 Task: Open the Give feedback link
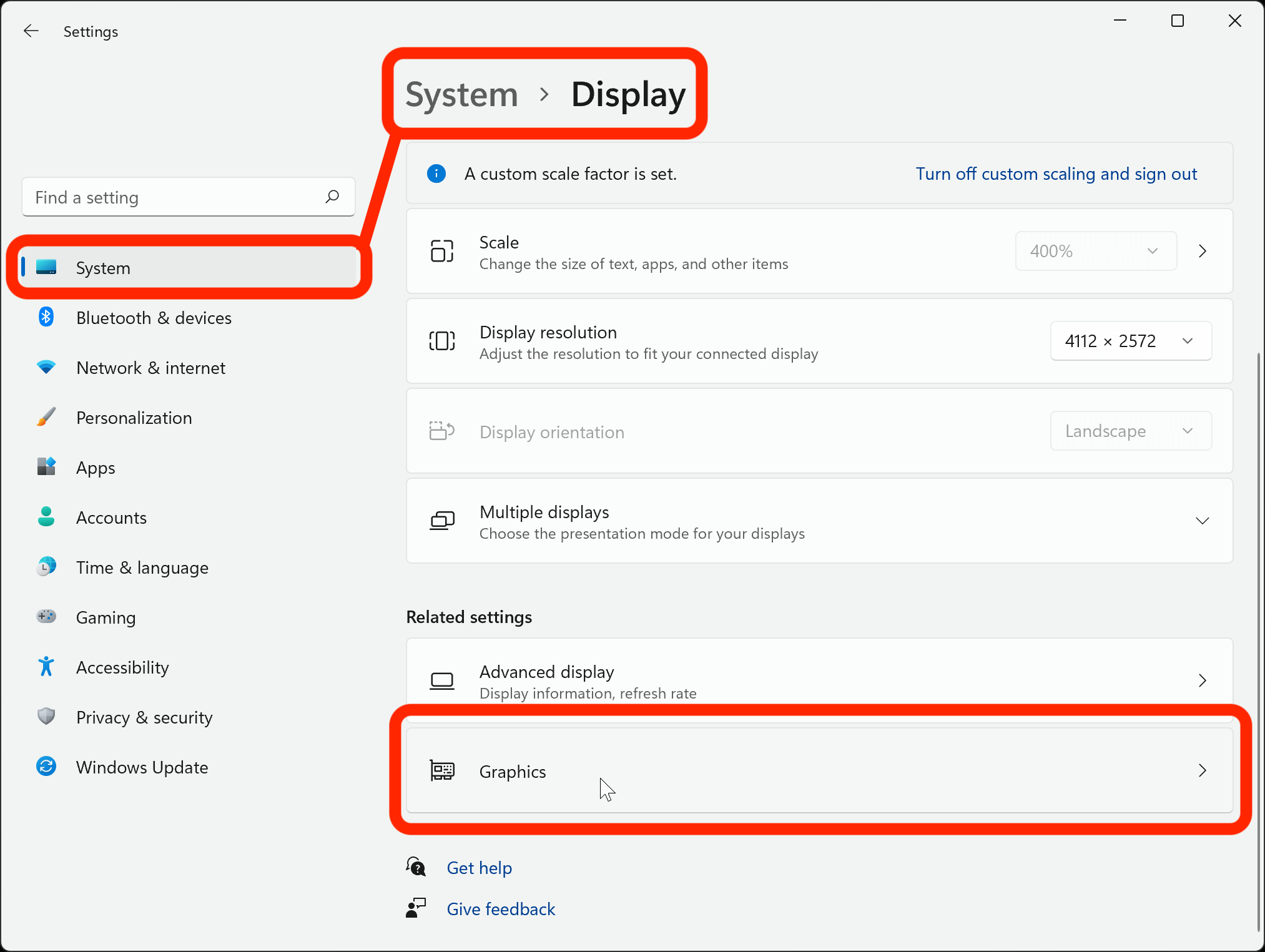501,909
